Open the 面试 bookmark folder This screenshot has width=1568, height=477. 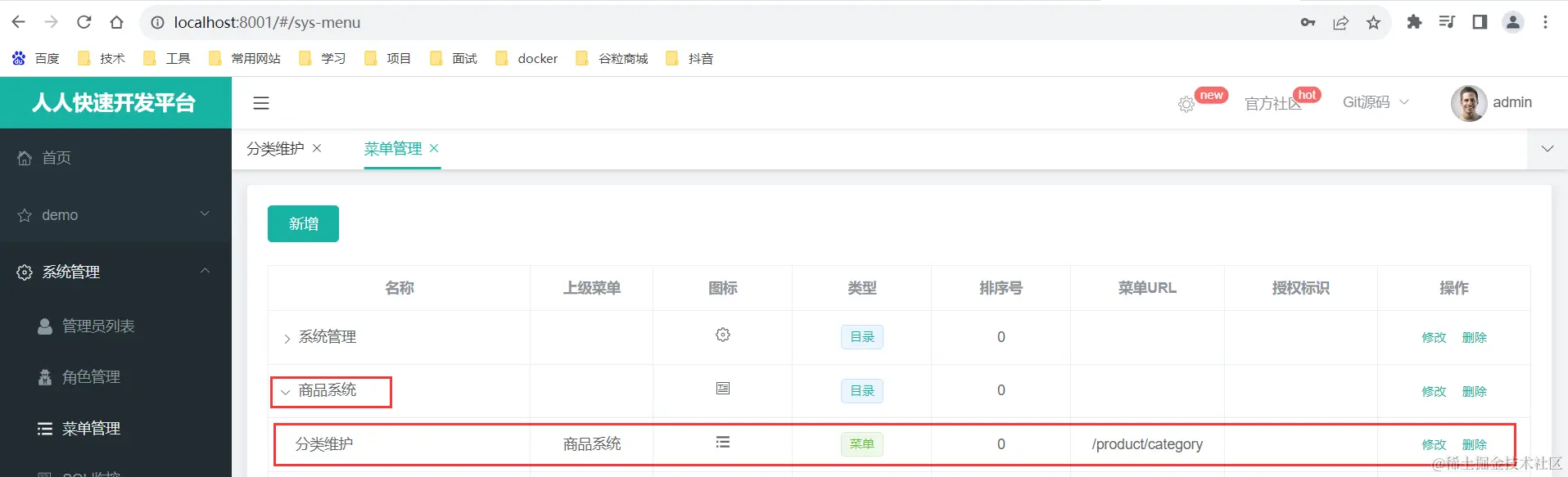tap(453, 58)
